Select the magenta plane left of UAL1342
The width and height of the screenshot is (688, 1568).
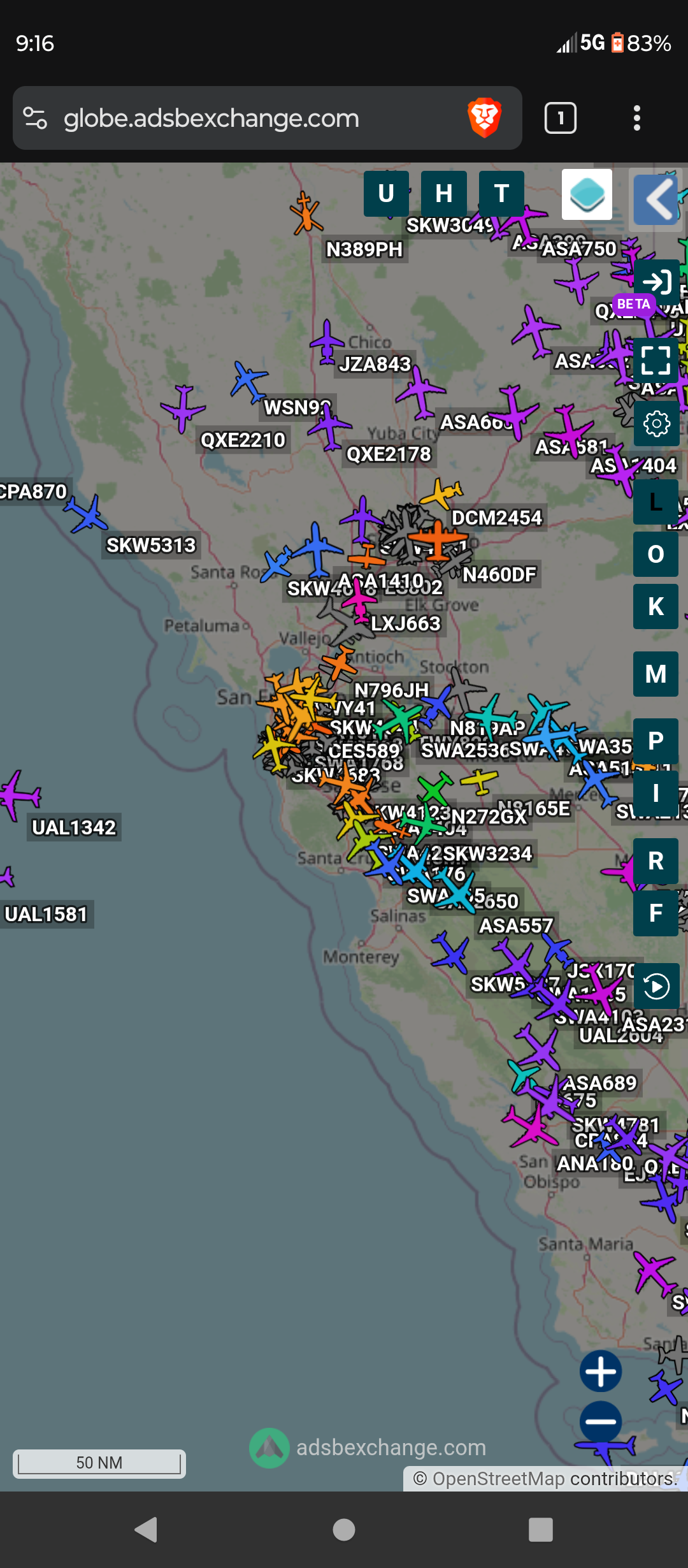point(19,794)
